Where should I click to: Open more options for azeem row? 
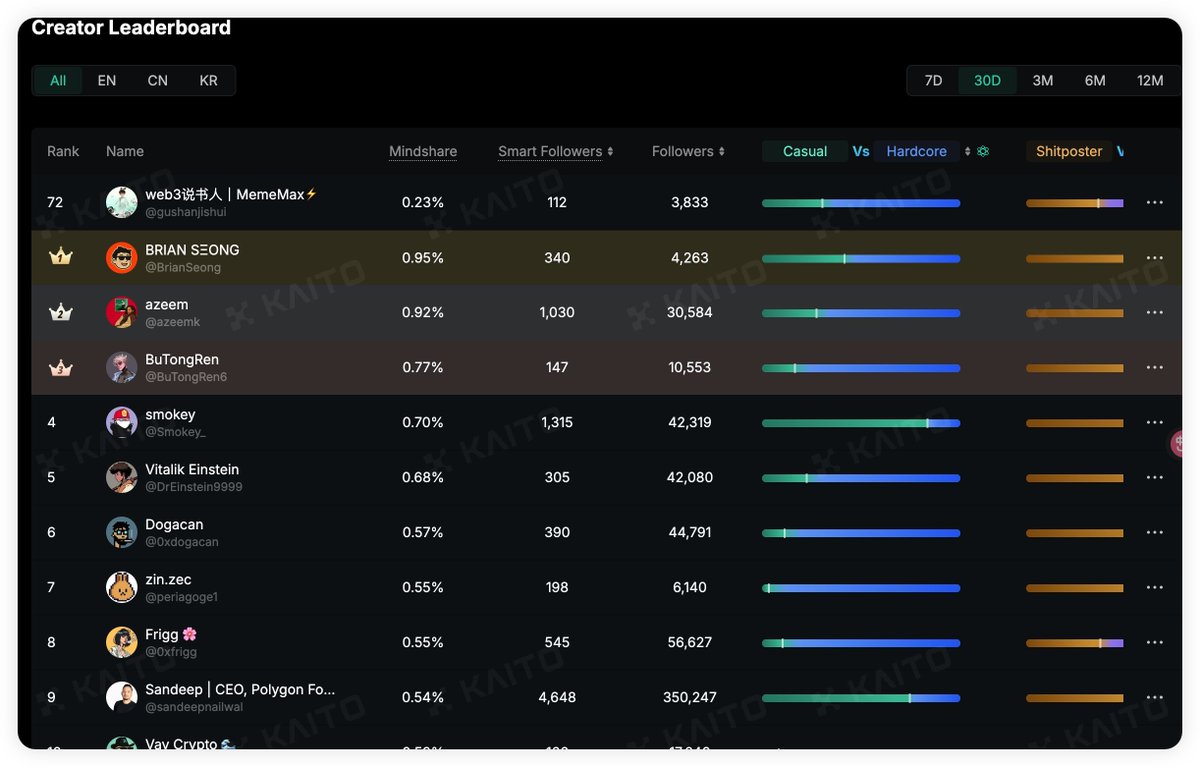(1154, 312)
